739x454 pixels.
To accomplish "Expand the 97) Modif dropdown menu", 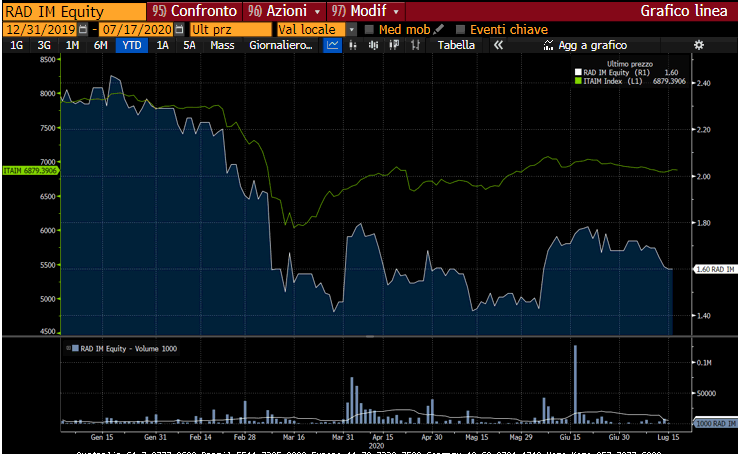I will click(x=396, y=11).
